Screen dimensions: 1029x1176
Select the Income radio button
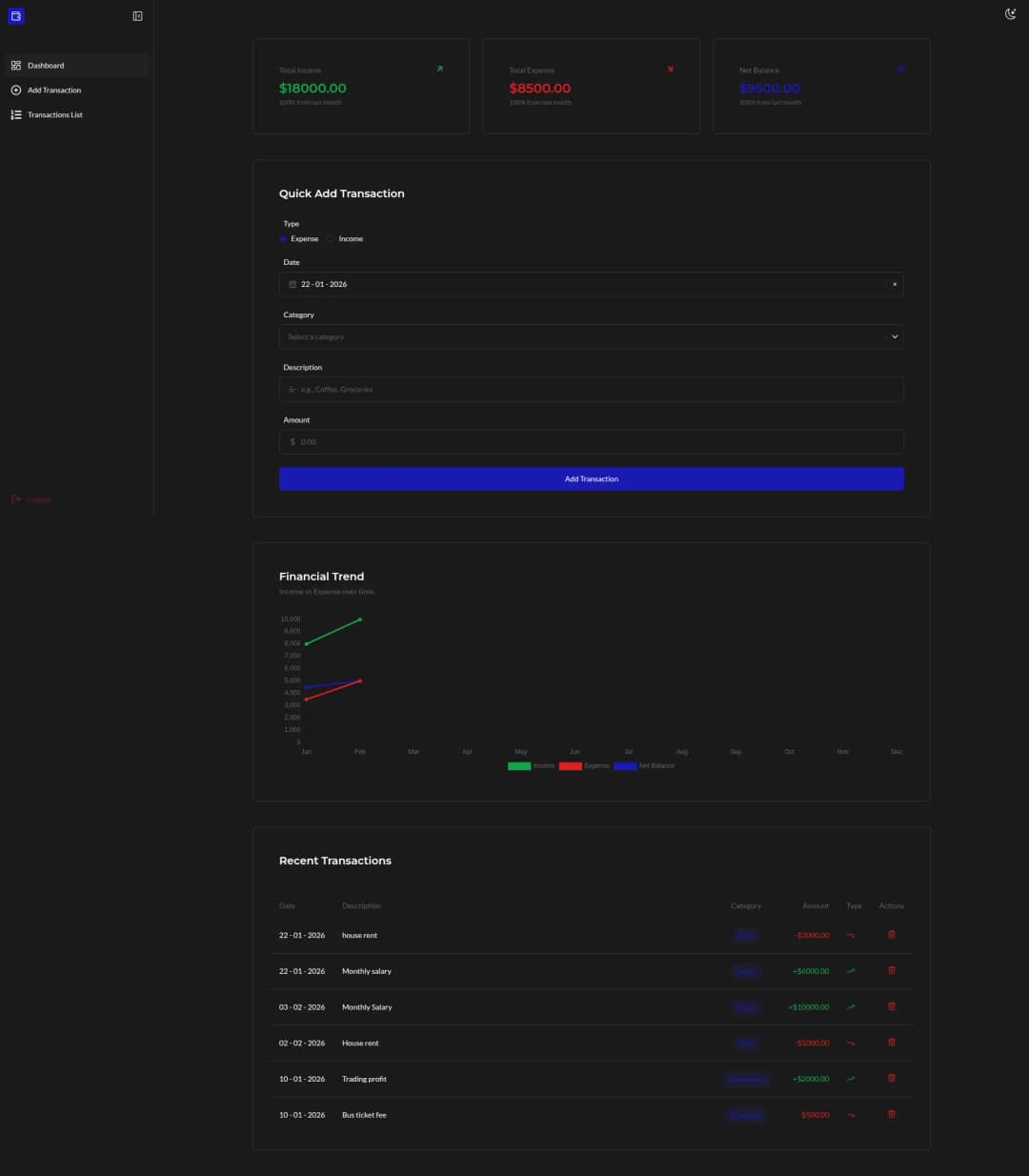[330, 238]
